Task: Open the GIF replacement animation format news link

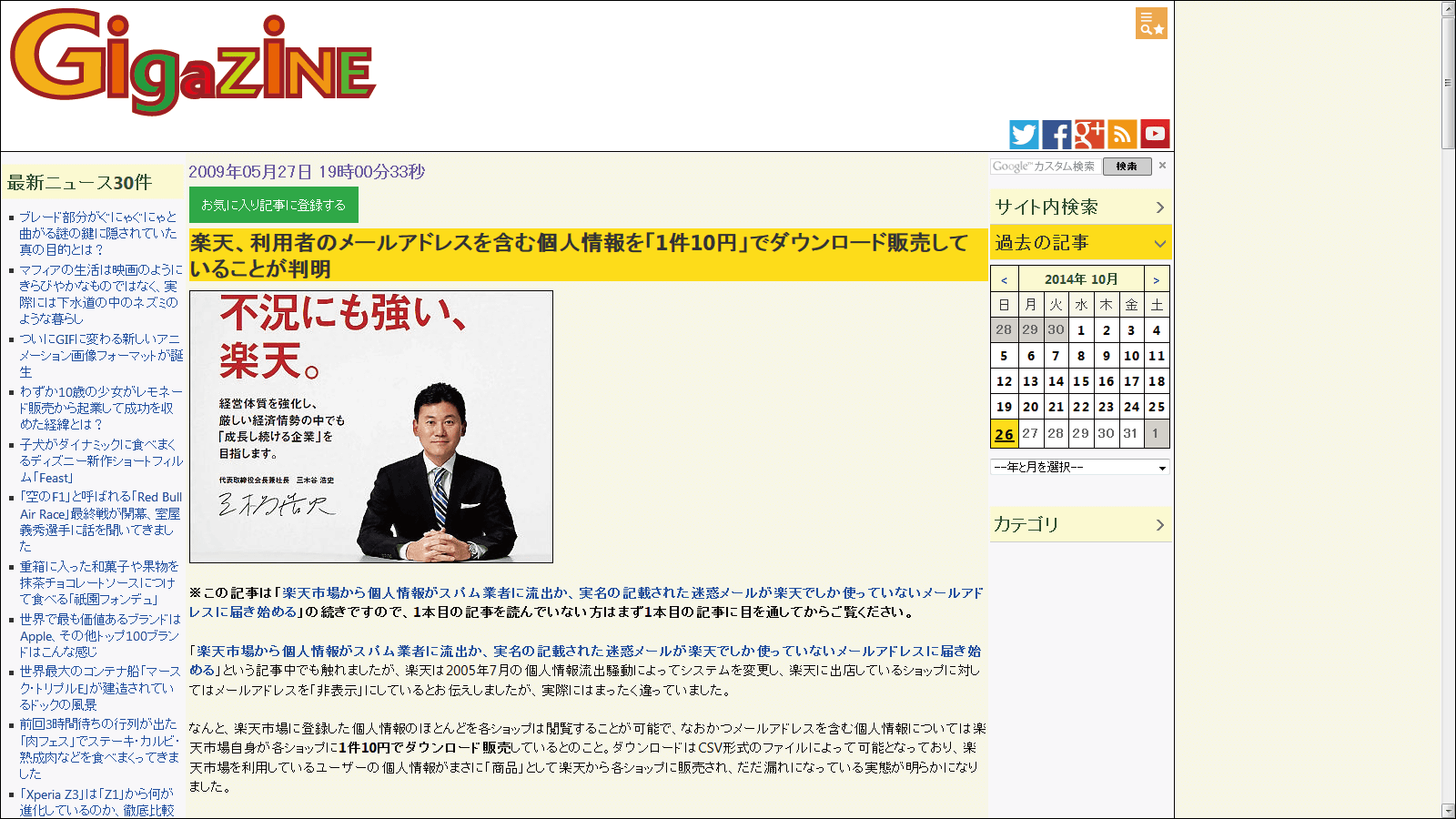Action: tap(101, 355)
